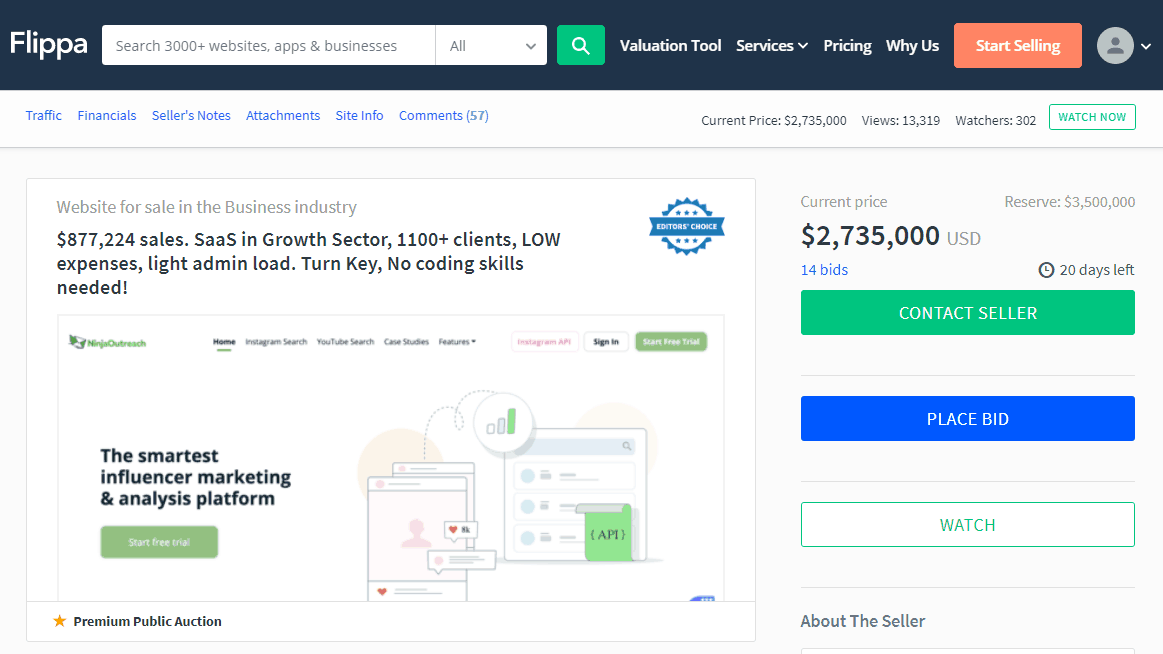The width and height of the screenshot is (1163, 654).
Task: Click the large WATCH button
Action: point(967,525)
